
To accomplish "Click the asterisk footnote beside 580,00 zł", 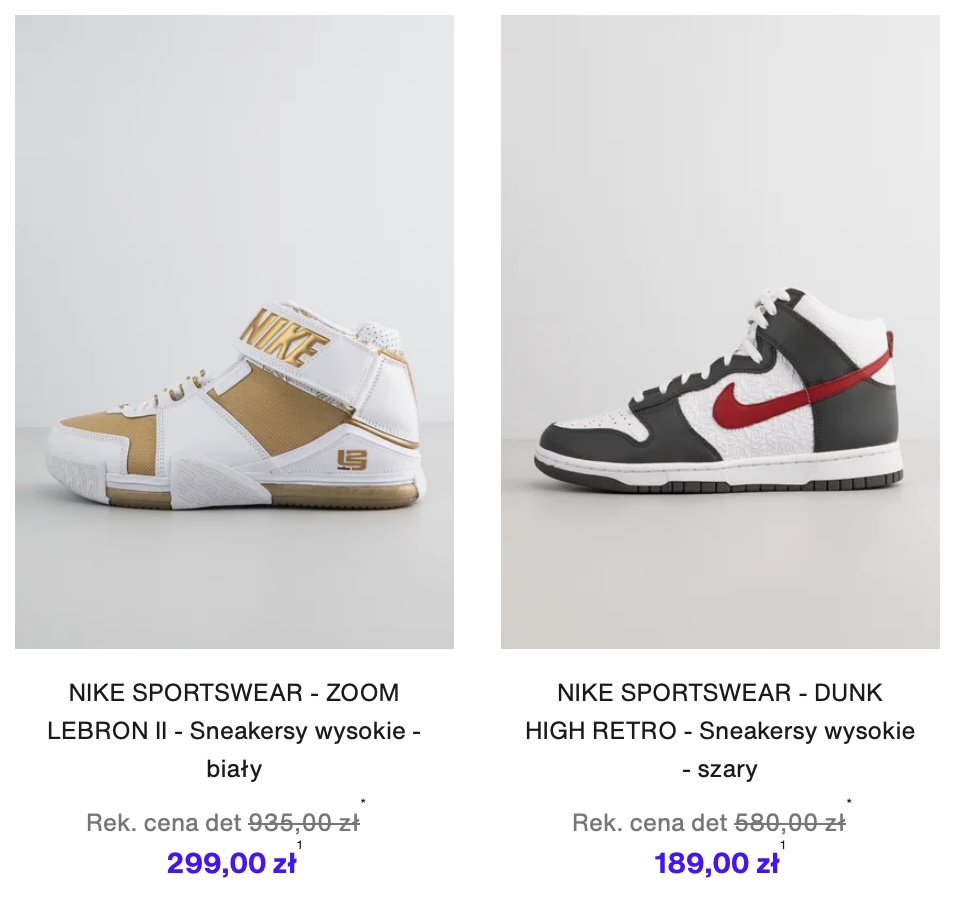I will (x=849, y=801).
